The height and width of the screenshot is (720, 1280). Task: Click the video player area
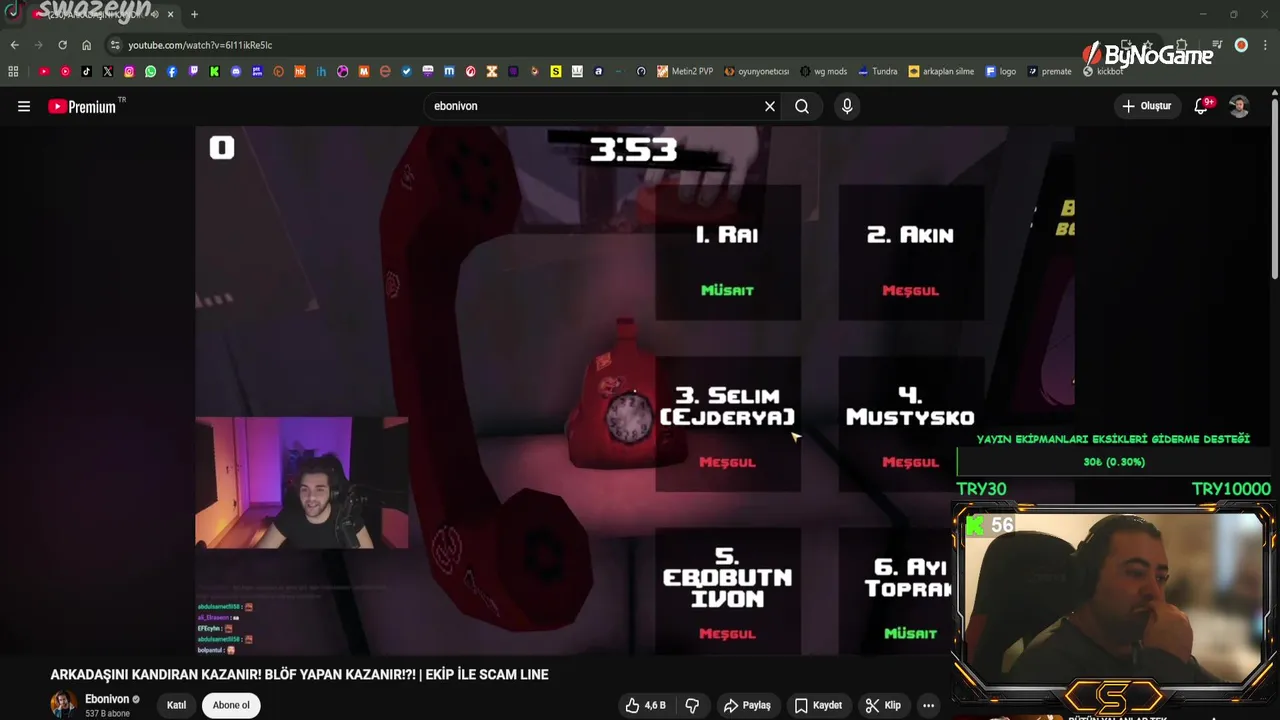[634, 390]
